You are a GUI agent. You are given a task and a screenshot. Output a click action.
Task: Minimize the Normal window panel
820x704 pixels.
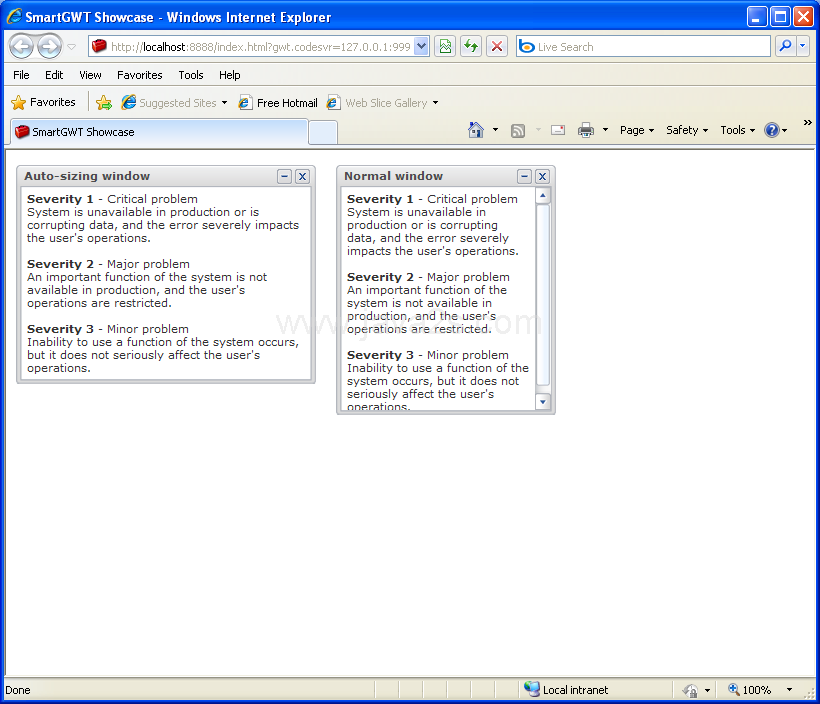525,176
